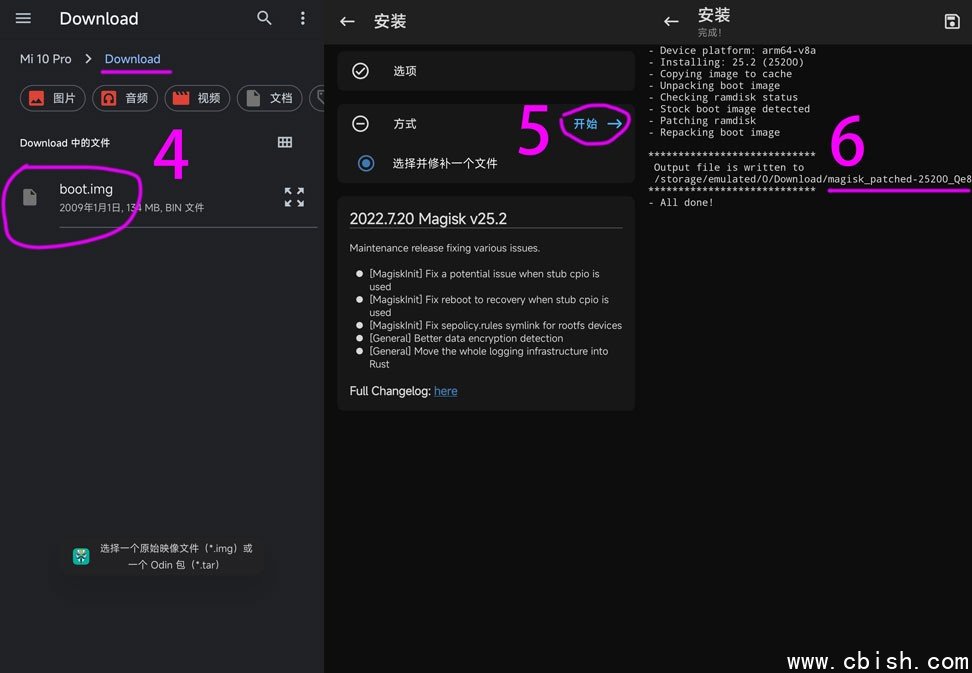The image size is (972, 673).
Task: Go back from the 安装 options screen
Action: 347,22
